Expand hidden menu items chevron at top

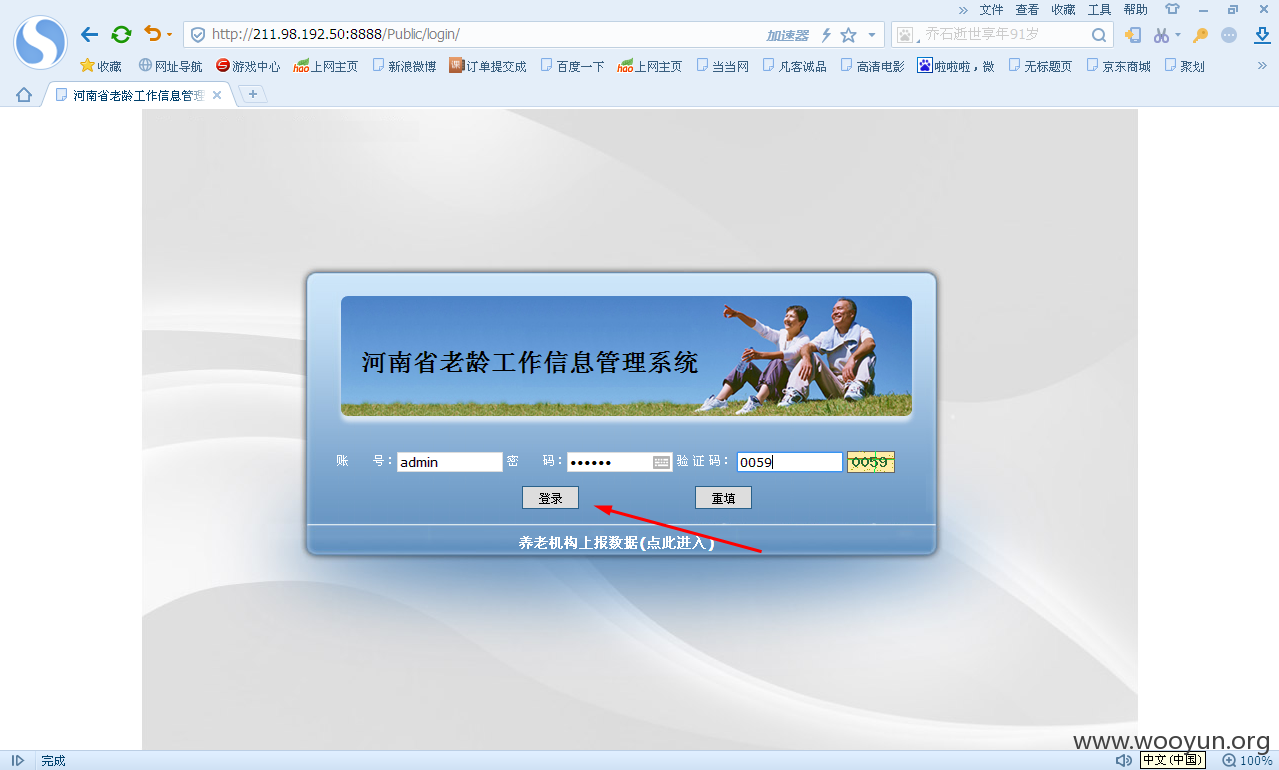pyautogui.click(x=963, y=9)
